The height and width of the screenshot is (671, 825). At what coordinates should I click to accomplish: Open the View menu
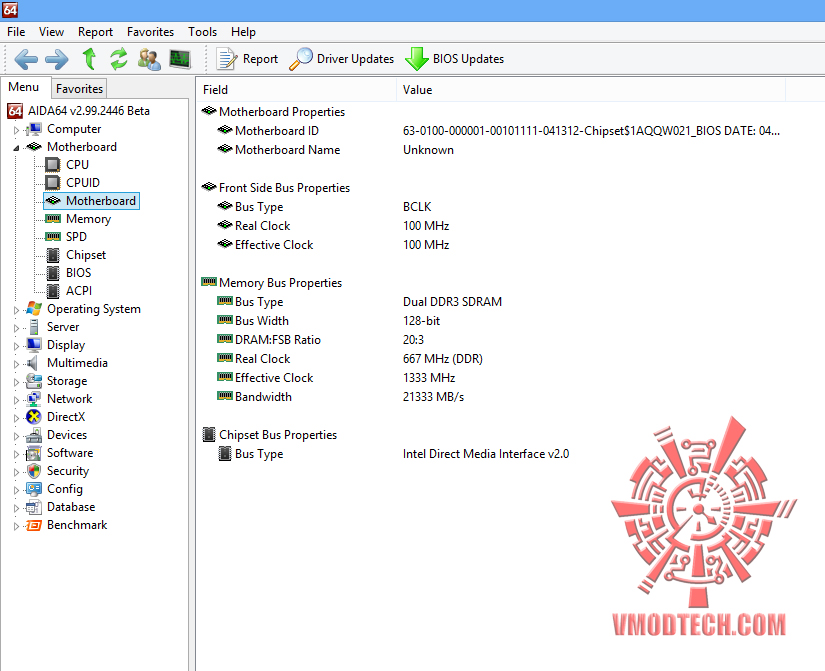point(52,32)
